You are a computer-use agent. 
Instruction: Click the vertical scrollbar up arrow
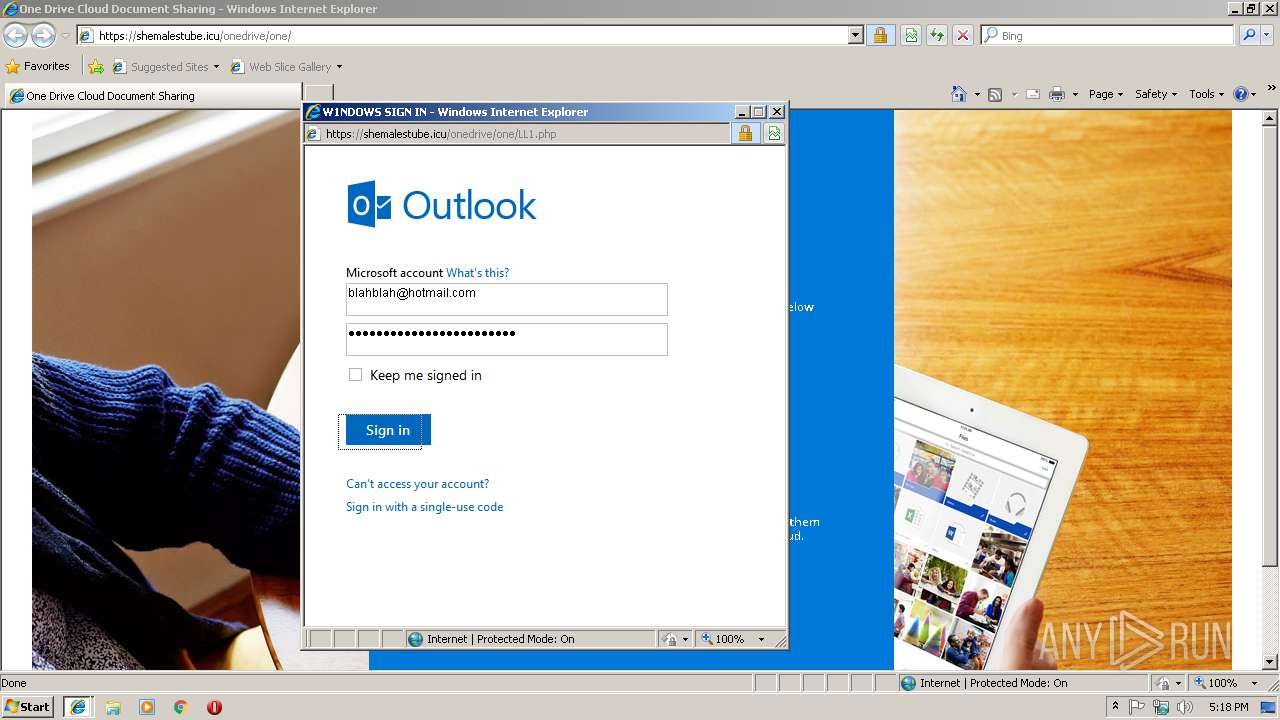point(1271,117)
